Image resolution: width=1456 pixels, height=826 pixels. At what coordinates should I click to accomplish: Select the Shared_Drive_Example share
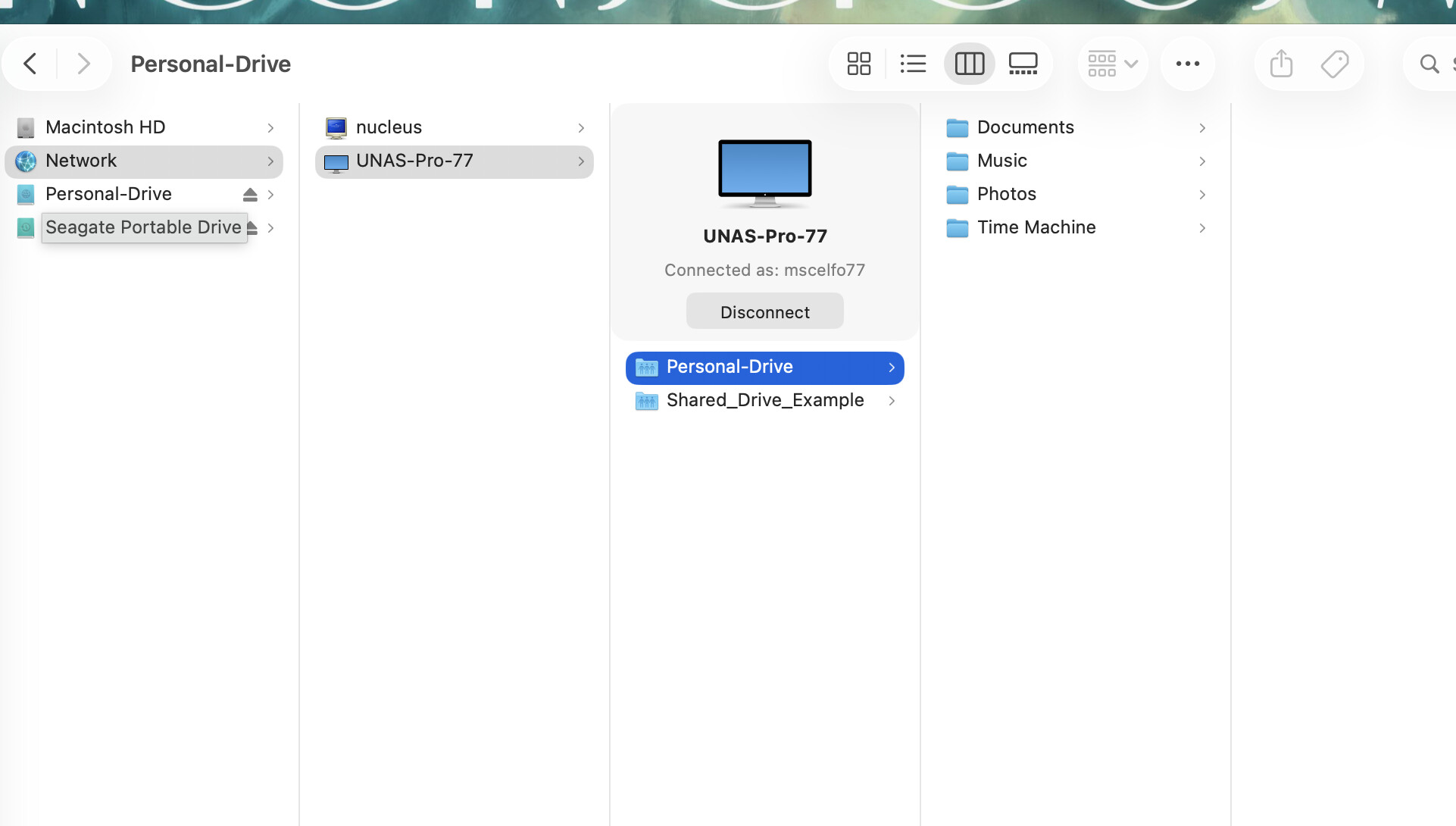pos(764,400)
